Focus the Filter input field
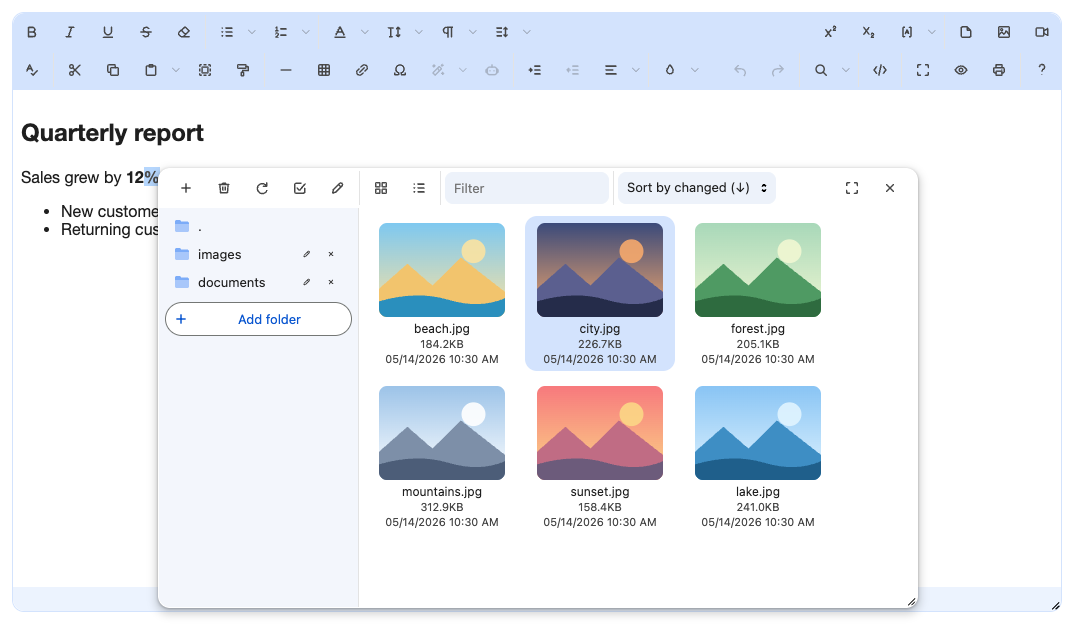The image size is (1074, 624). [527, 188]
